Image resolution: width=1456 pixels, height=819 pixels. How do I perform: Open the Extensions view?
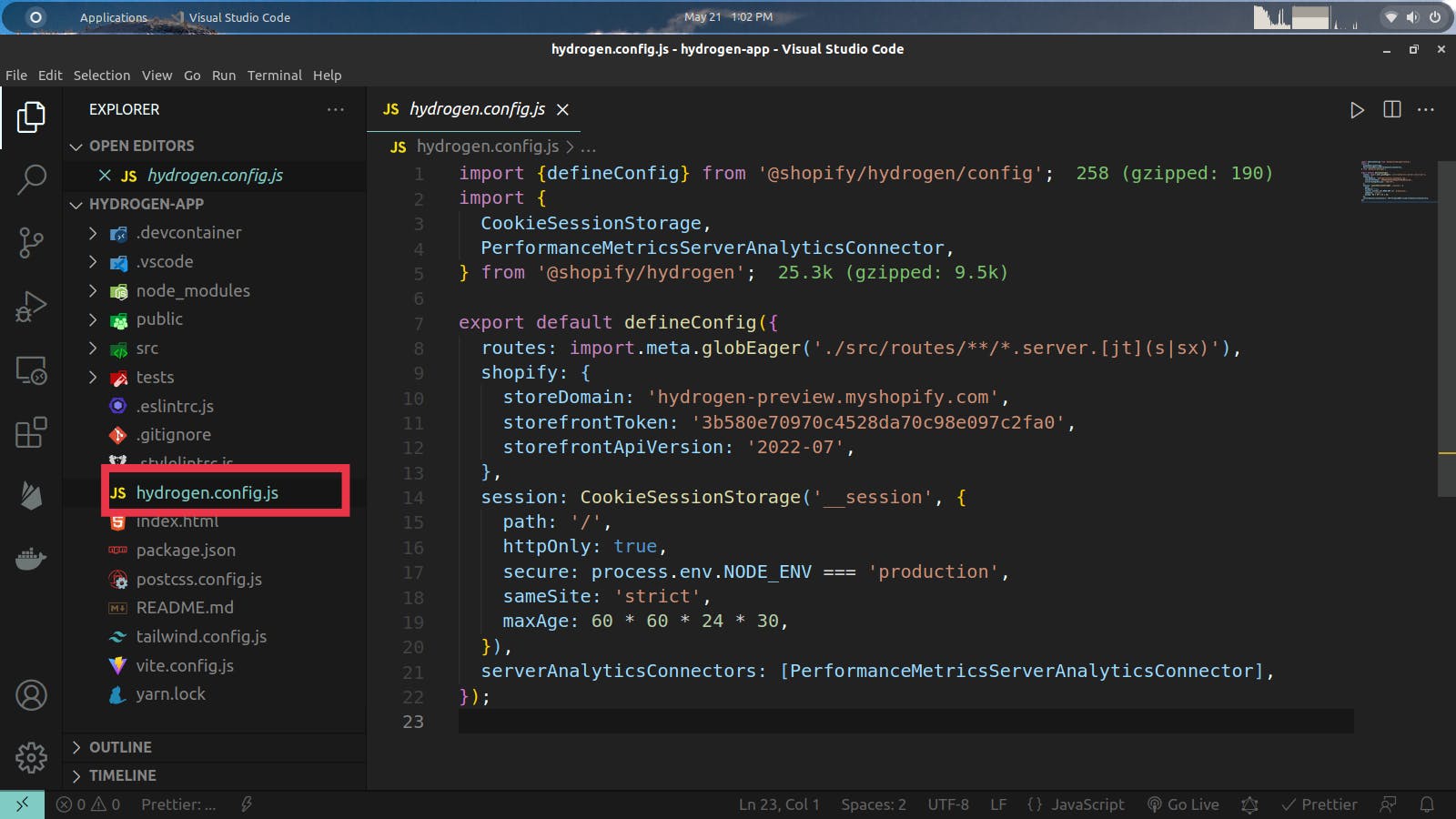31,432
